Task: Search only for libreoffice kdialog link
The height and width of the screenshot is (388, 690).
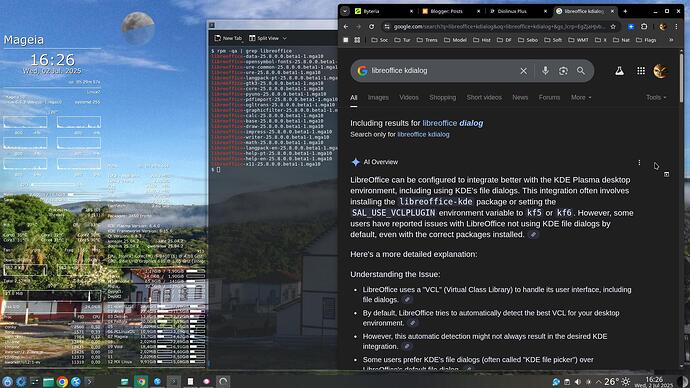Action: [423, 135]
